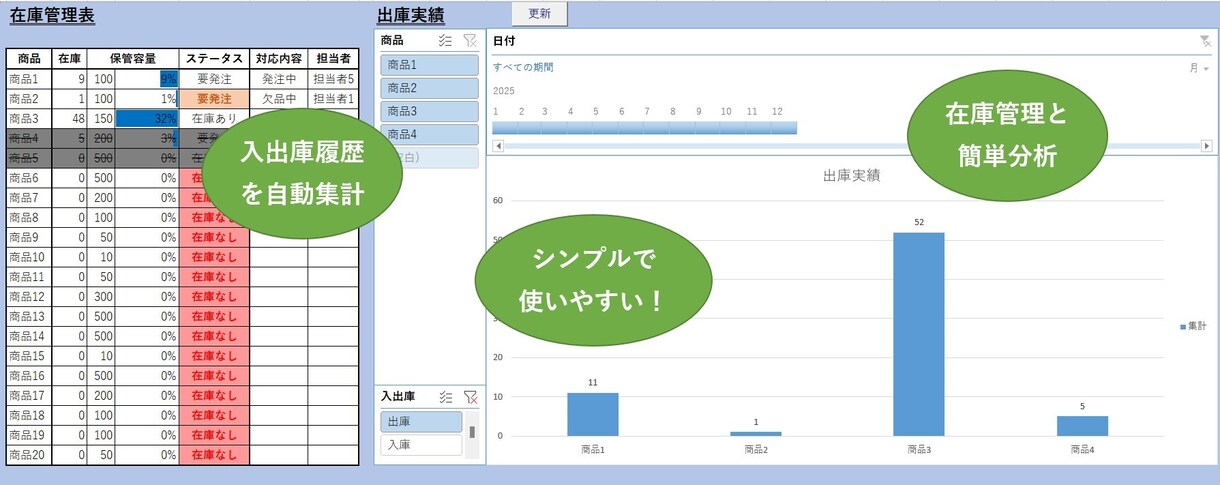Open the 月 time level dropdown
This screenshot has height=485, width=1220.
(x=1198, y=68)
